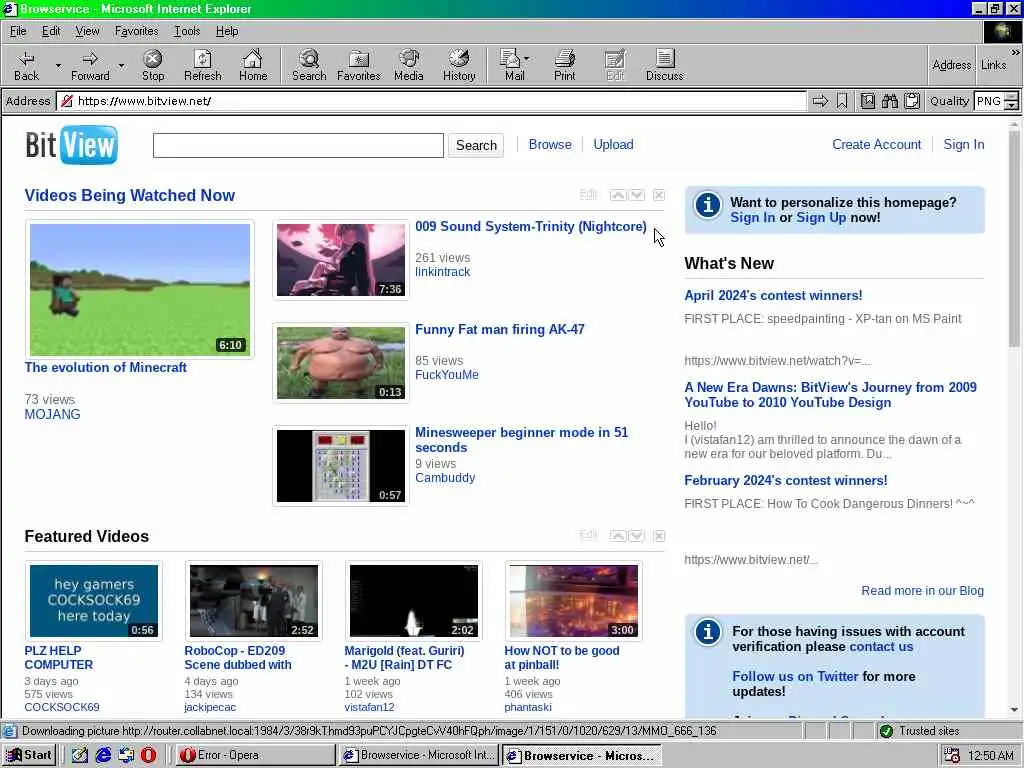
Task: Launch Internet Explorer from quick launch
Action: pos(103,755)
